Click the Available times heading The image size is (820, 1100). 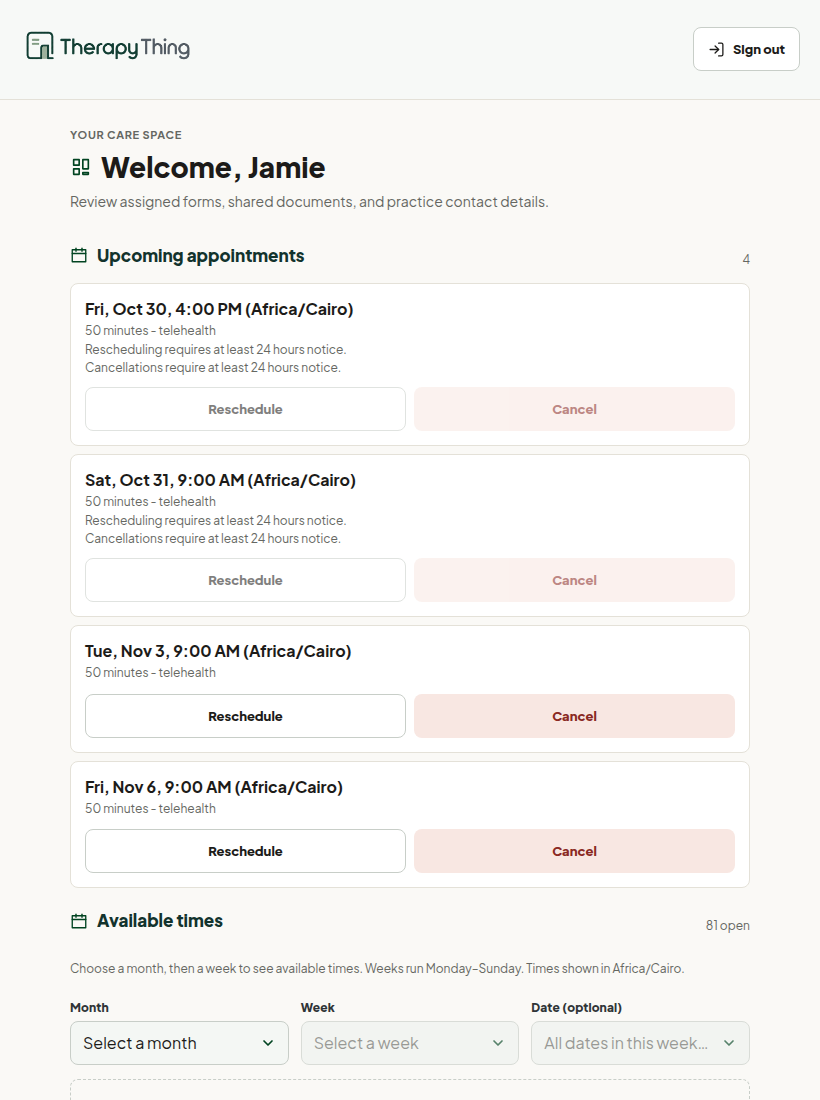click(x=160, y=921)
